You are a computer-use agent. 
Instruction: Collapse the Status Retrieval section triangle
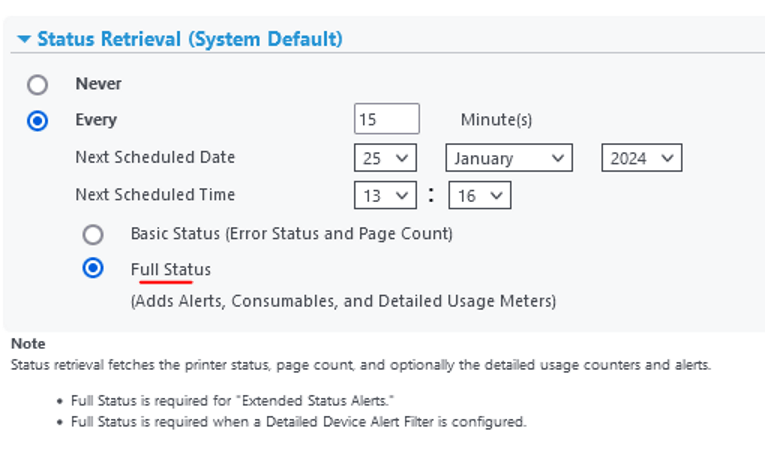pyautogui.click(x=24, y=40)
